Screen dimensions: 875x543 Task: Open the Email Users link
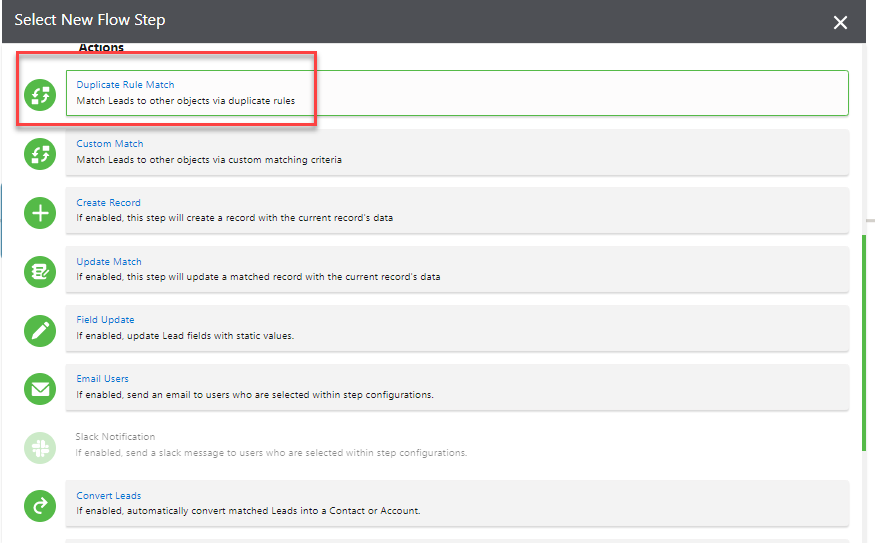[x=103, y=379]
